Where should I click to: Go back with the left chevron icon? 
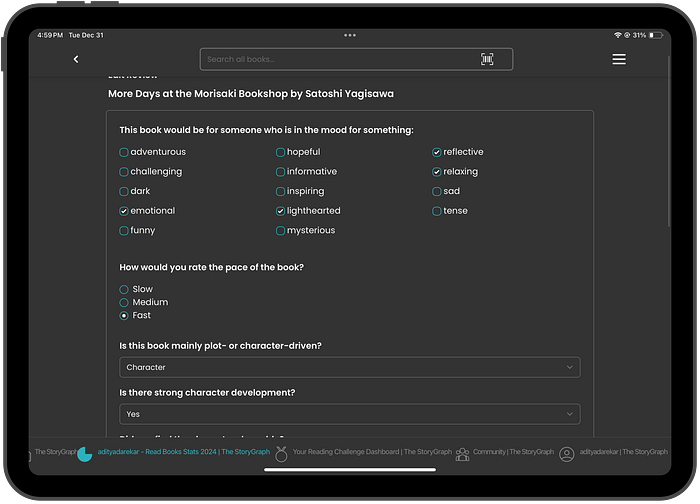[x=76, y=59]
